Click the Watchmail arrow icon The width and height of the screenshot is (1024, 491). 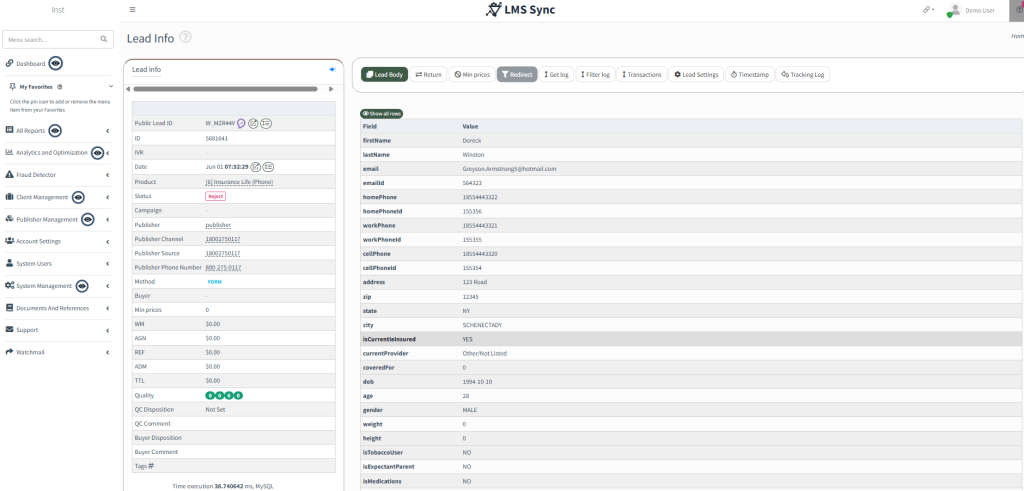point(10,352)
